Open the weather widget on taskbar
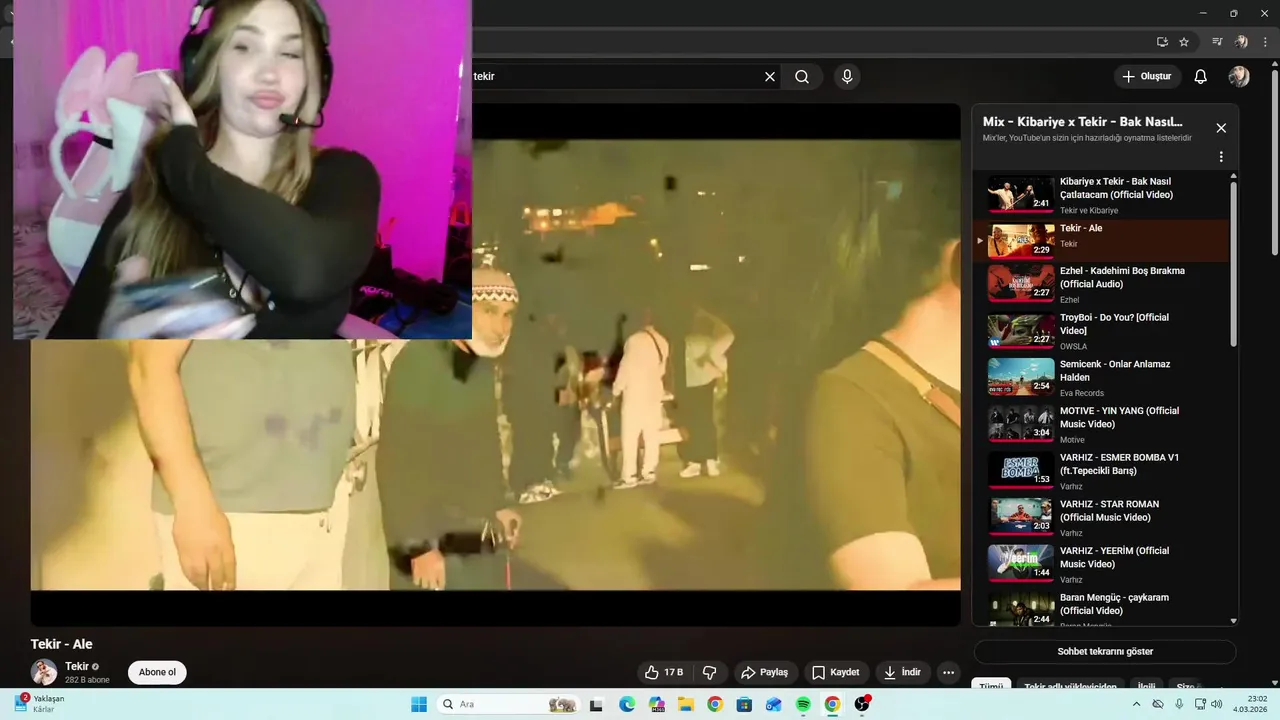Screen dimensions: 1280x720 pos(40,704)
